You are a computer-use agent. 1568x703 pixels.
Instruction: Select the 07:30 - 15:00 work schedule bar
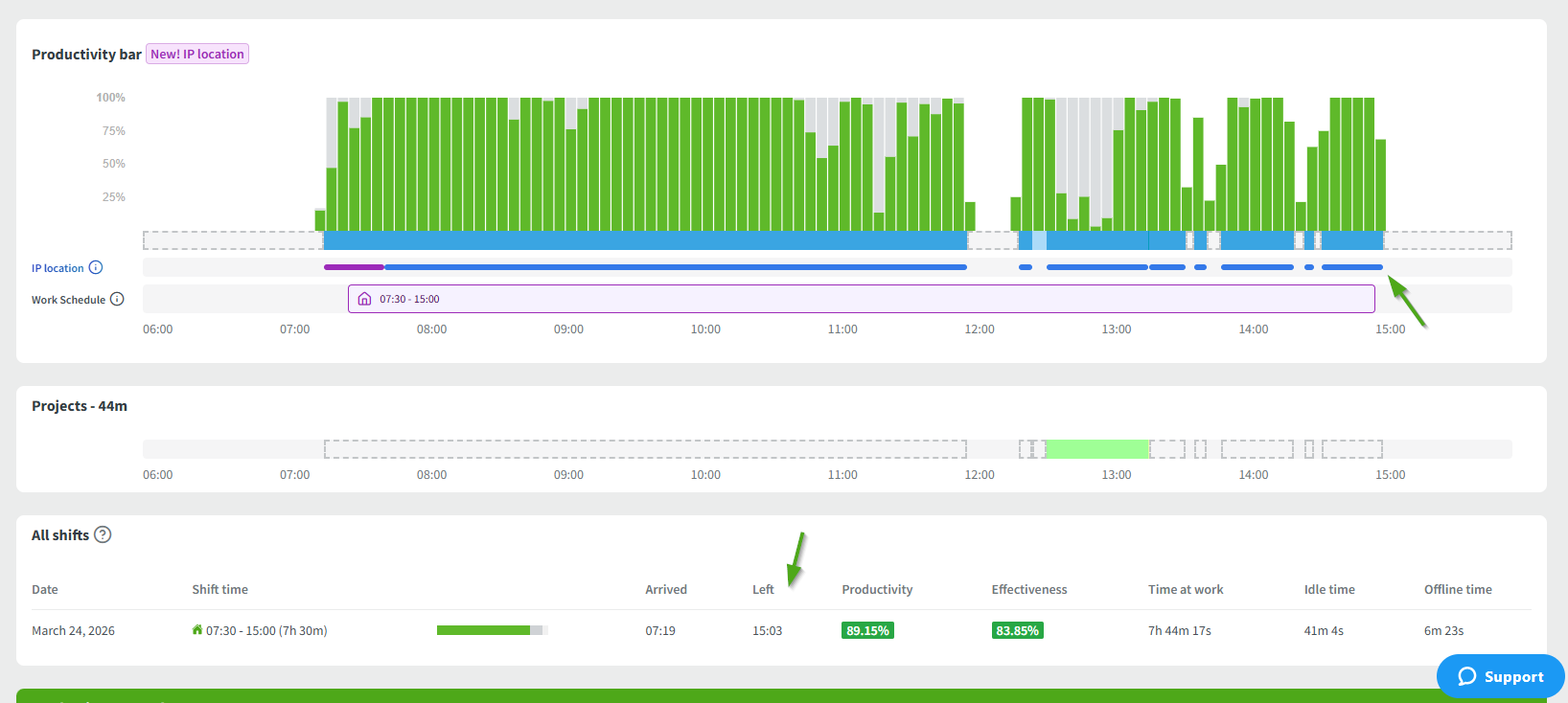point(861,299)
